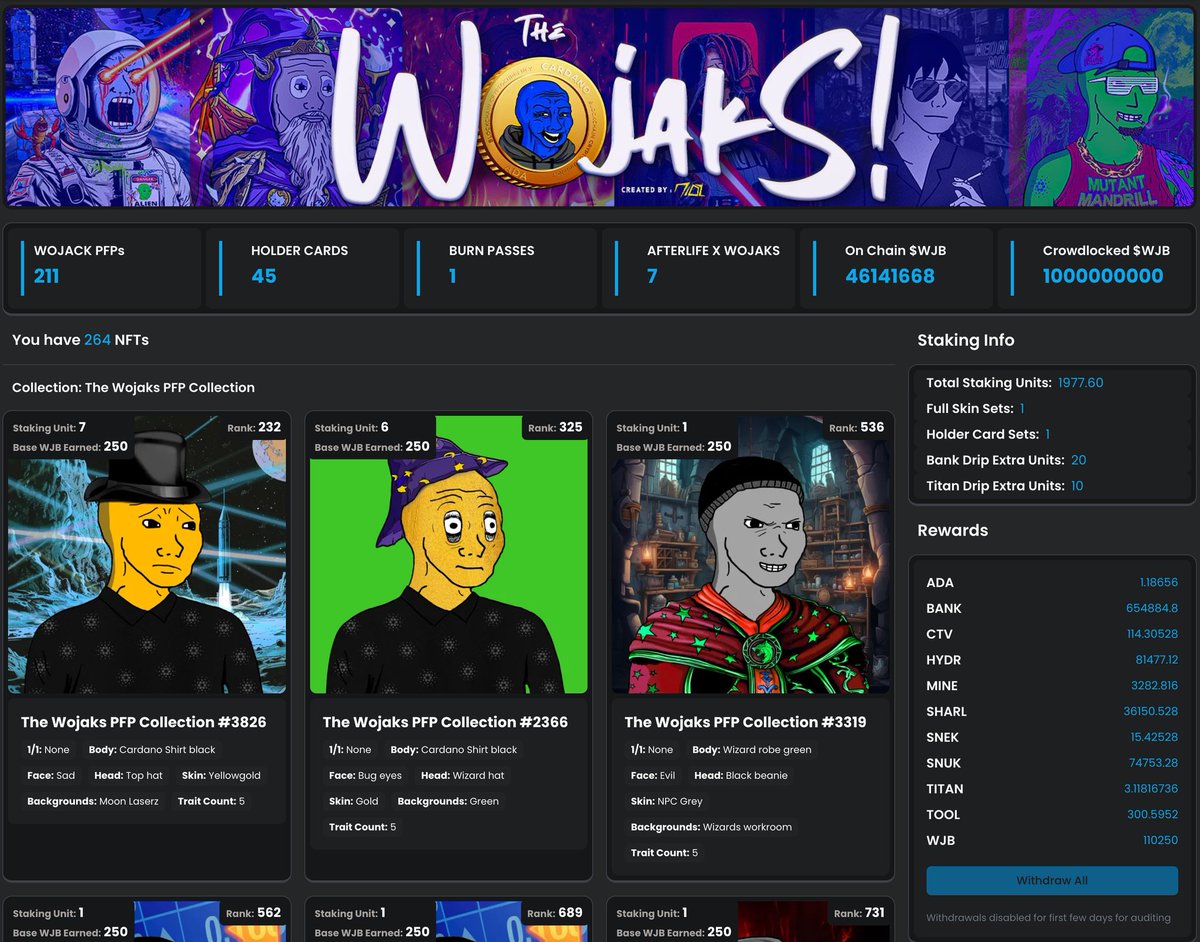Click the WJB reward amount 110250
Image resolution: width=1200 pixels, height=942 pixels.
point(1160,841)
